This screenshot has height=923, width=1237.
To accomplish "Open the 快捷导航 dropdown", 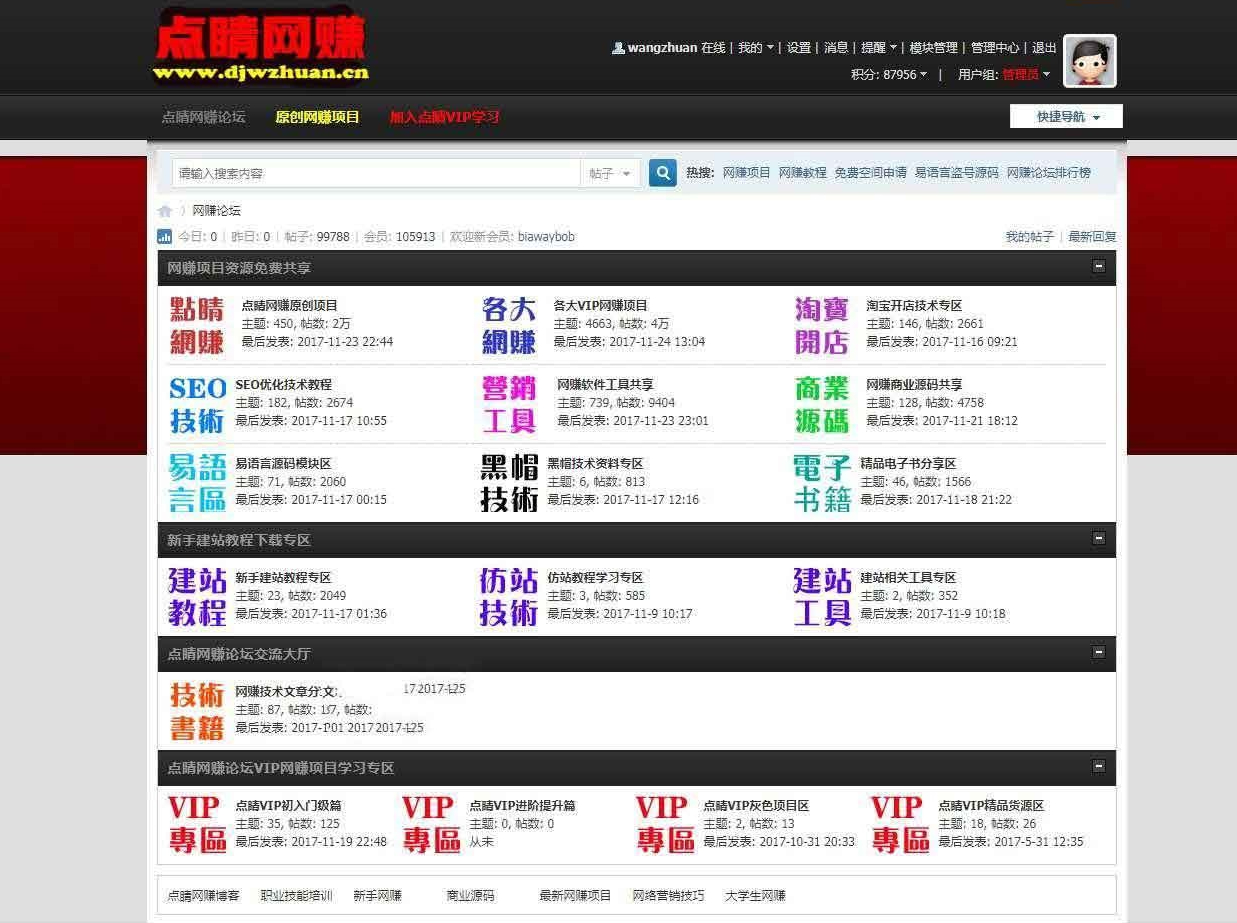I will point(1066,117).
